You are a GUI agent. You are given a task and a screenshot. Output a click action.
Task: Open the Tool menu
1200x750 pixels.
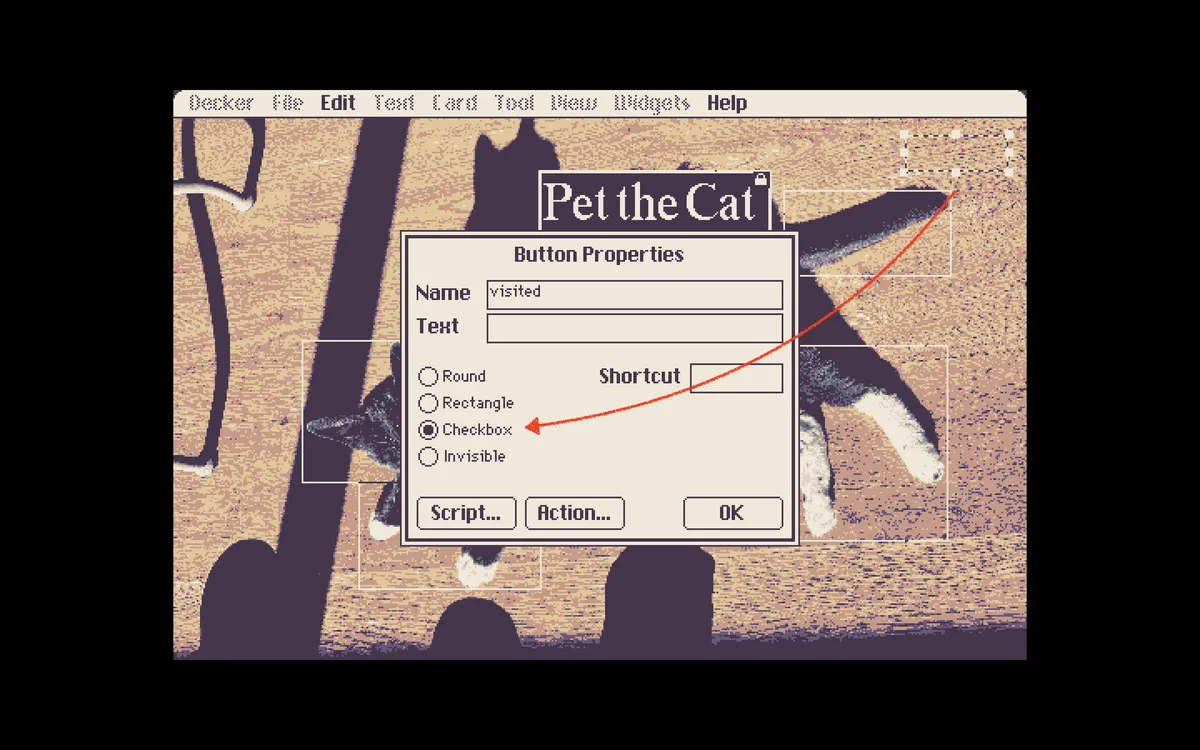[514, 103]
